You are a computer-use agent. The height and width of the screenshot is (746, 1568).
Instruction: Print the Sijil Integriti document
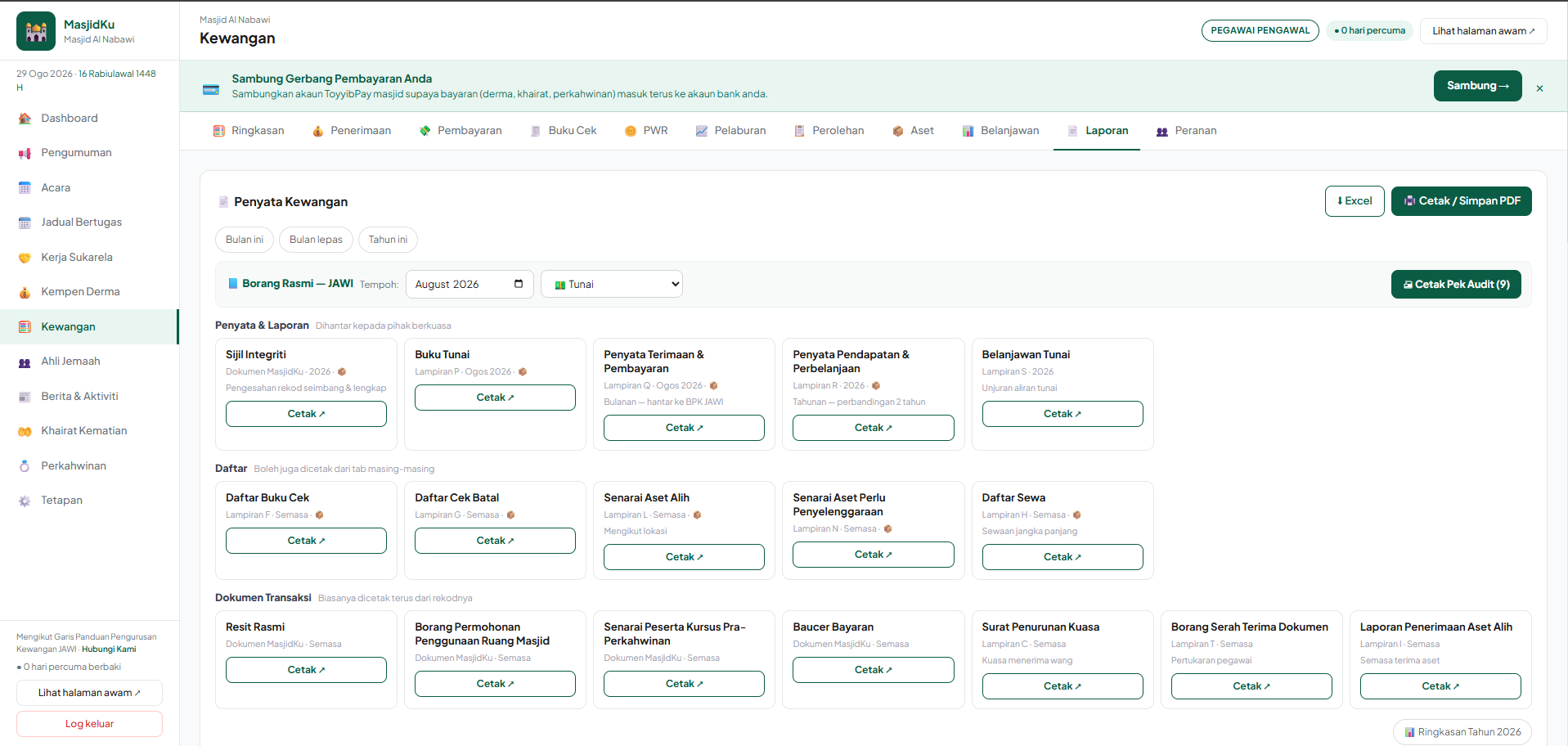[x=306, y=414]
